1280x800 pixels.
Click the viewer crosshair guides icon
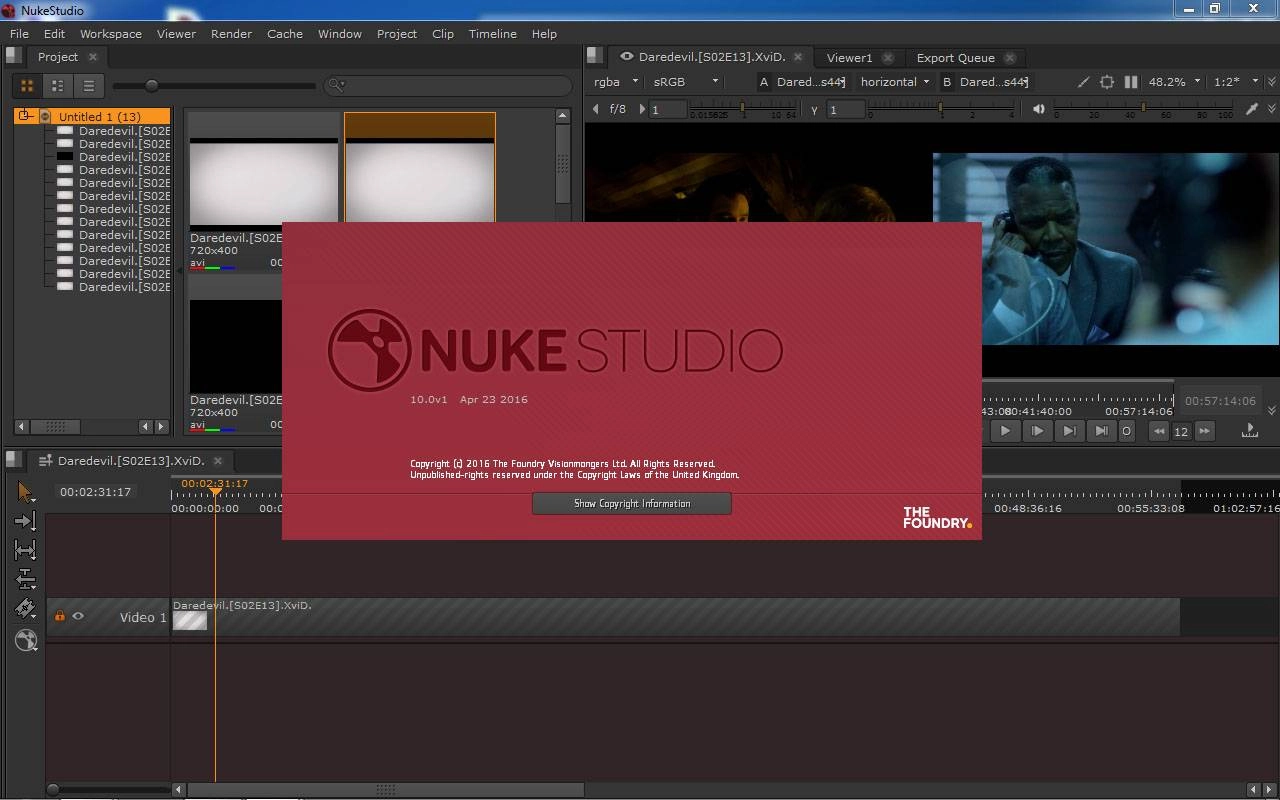point(1107,82)
